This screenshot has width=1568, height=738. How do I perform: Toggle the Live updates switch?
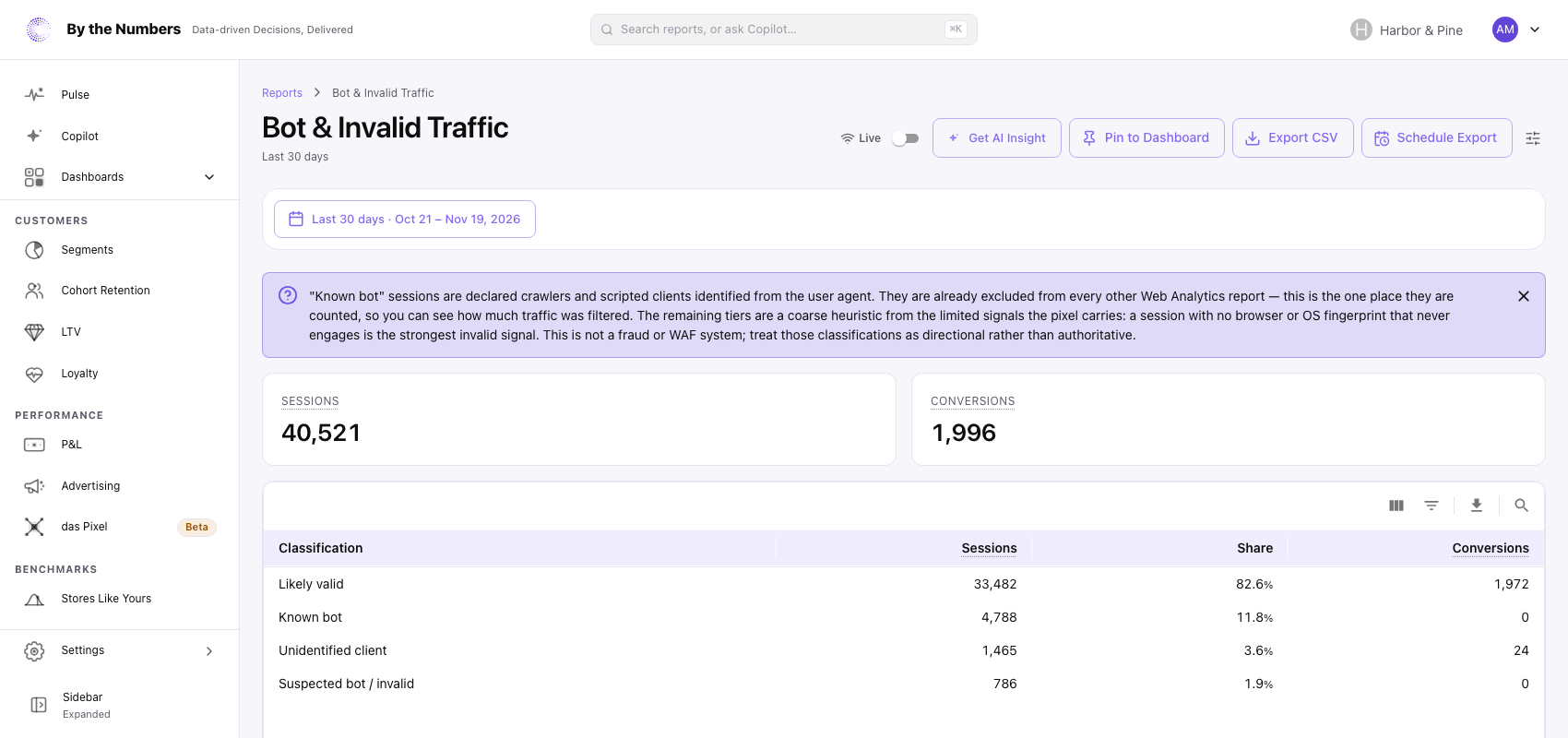(905, 138)
